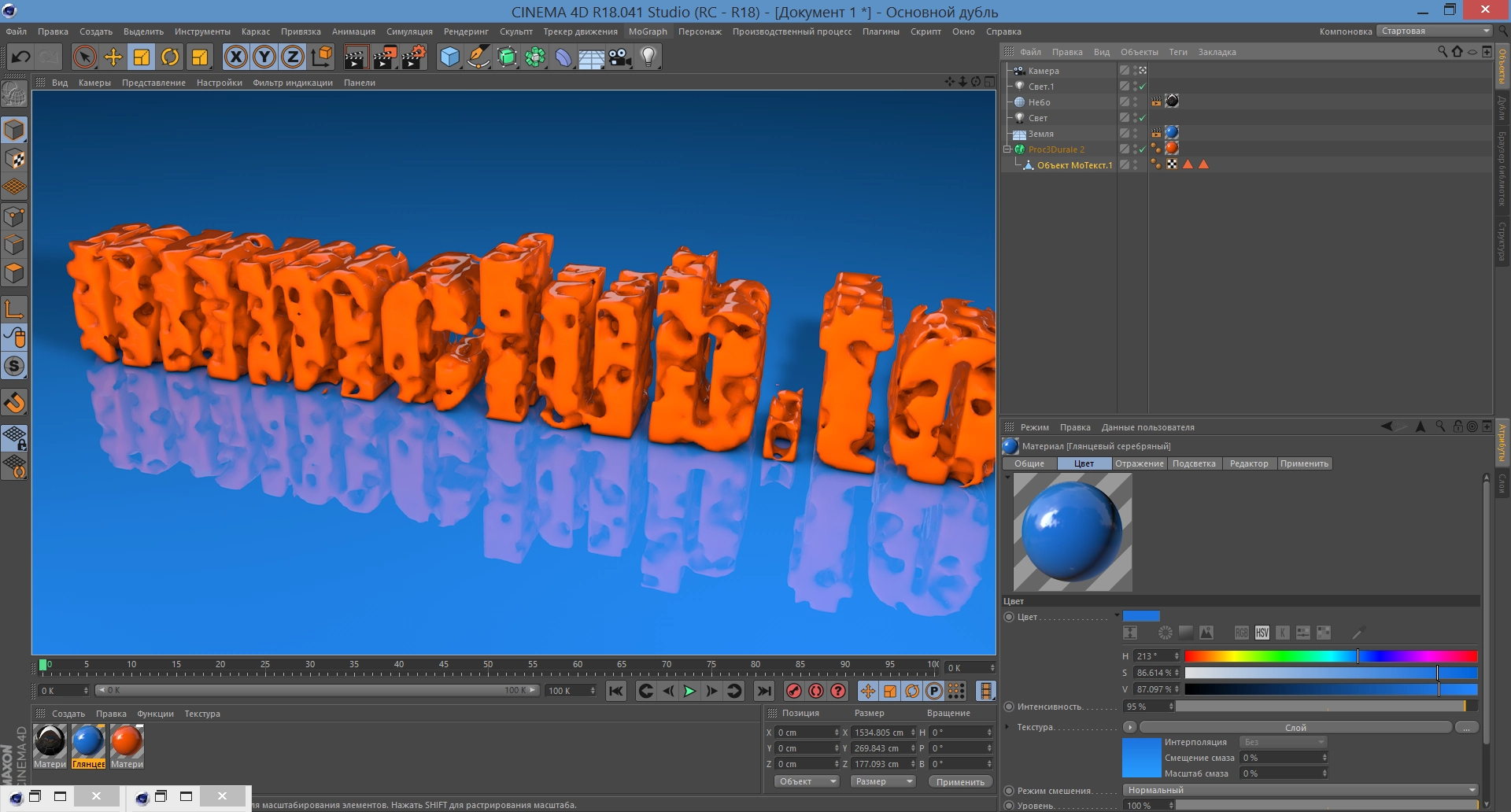1511x812 pixels.
Task: Toggle the Z axis lock
Action: (x=293, y=57)
